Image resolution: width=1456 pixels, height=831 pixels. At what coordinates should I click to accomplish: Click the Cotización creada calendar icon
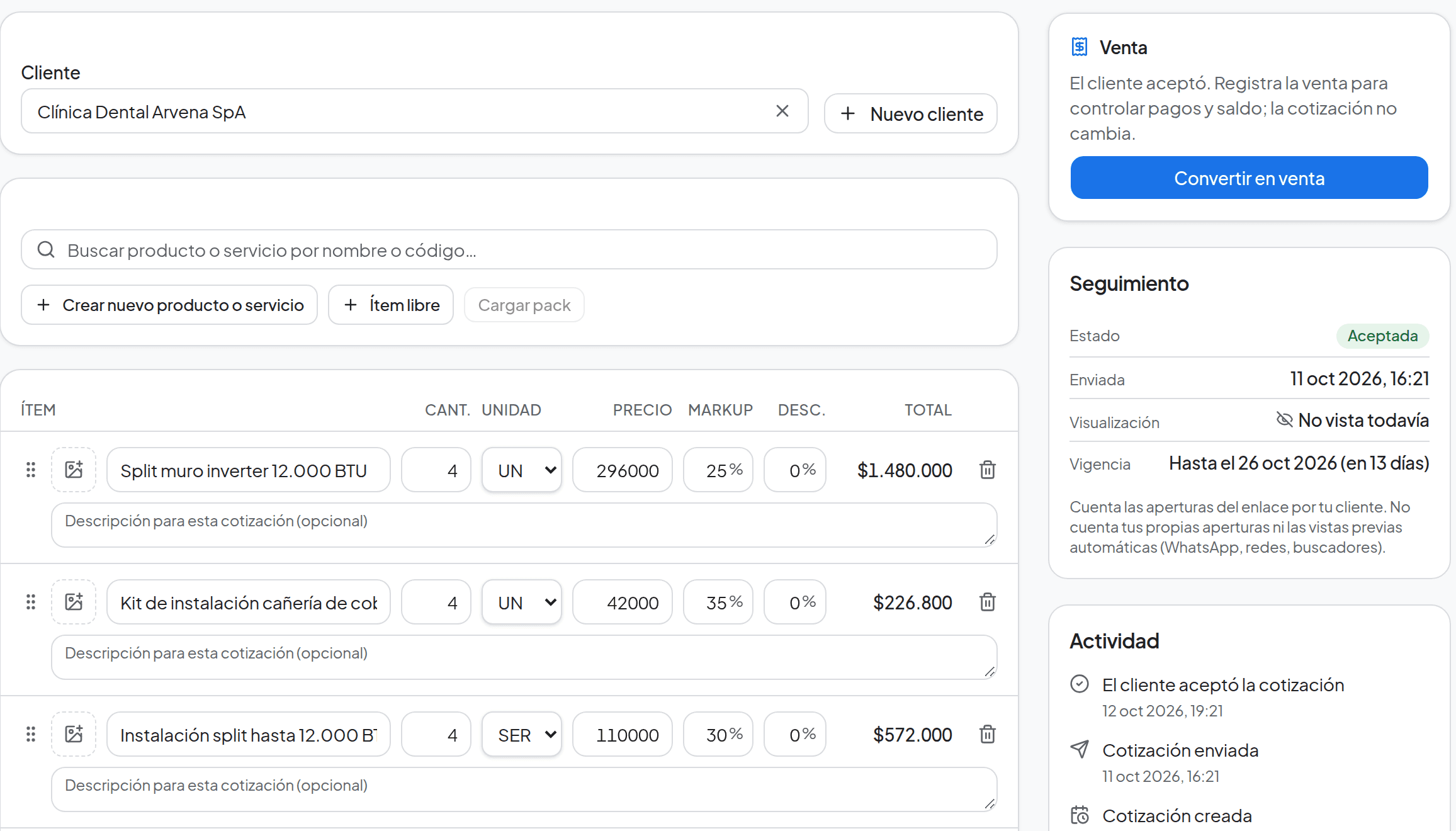[1080, 815]
